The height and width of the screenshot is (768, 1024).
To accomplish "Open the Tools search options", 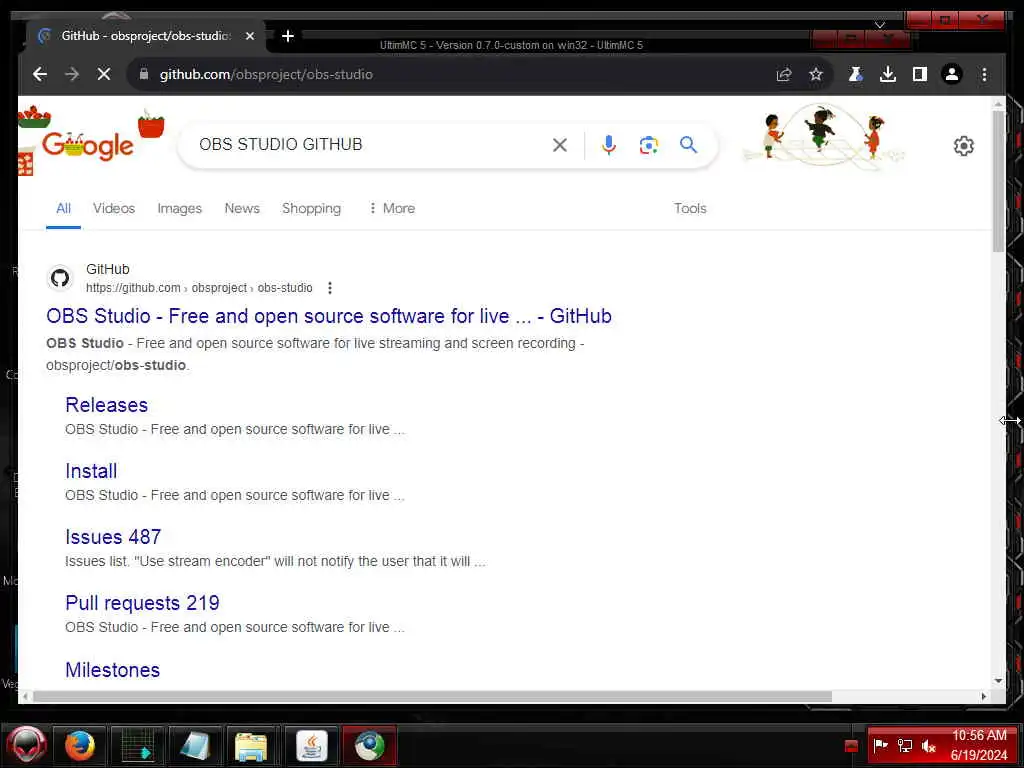I will 690,208.
